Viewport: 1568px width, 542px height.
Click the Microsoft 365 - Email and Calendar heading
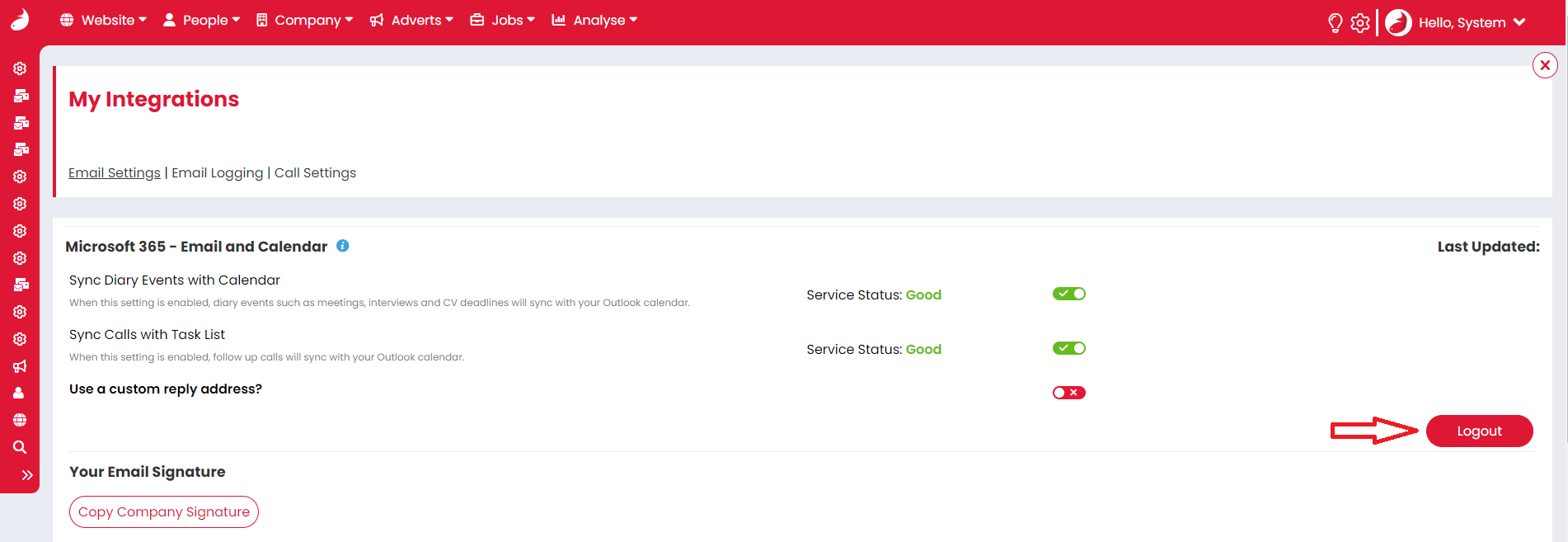point(196,246)
